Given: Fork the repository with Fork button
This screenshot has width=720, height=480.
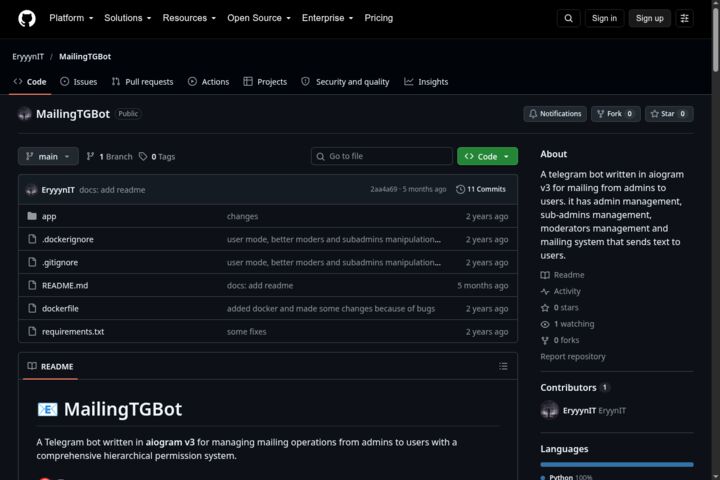Looking at the screenshot, I should click(x=615, y=114).
